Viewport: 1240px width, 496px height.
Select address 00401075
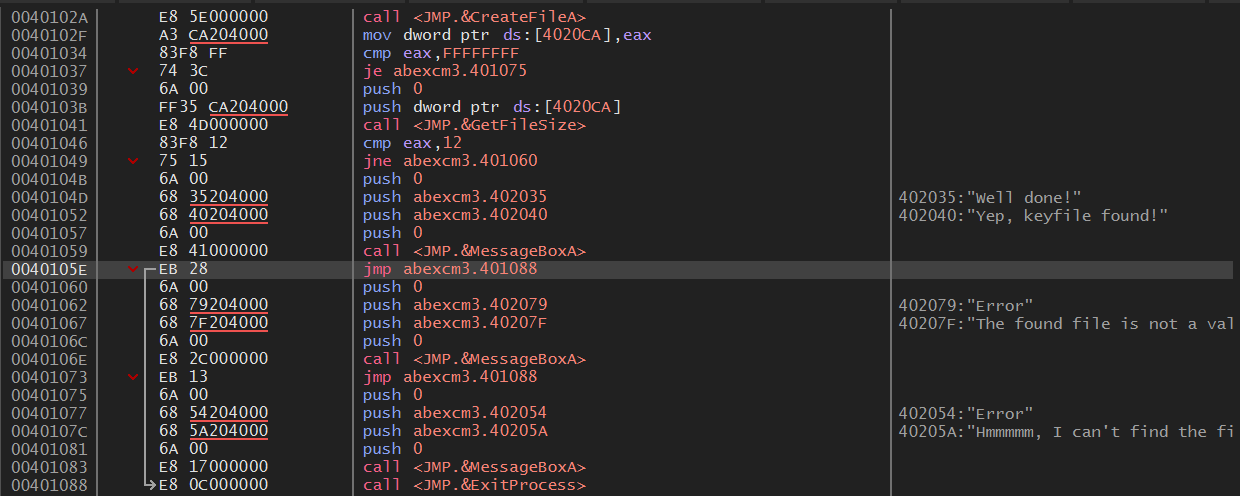pos(49,395)
